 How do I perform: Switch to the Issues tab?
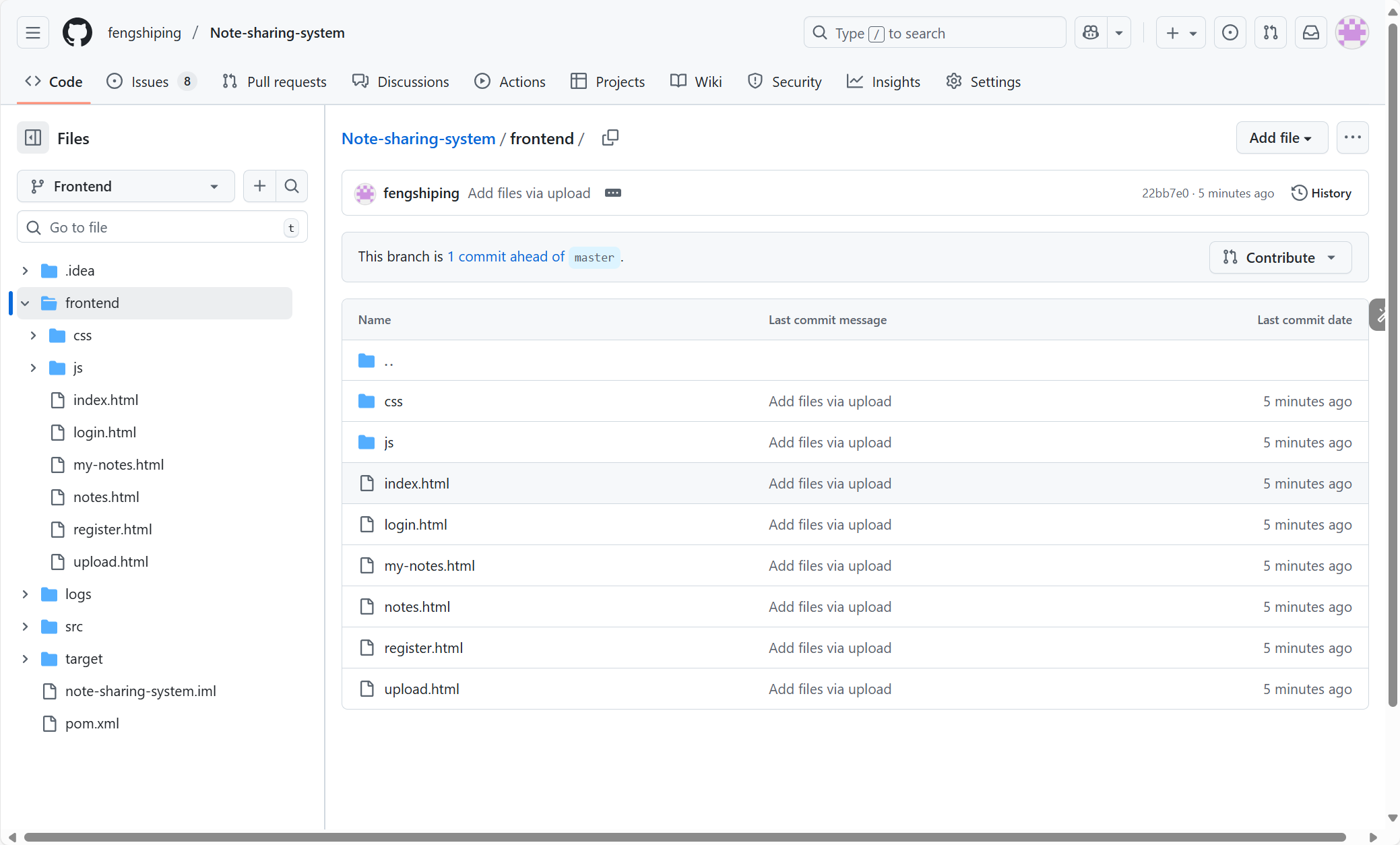click(x=150, y=82)
